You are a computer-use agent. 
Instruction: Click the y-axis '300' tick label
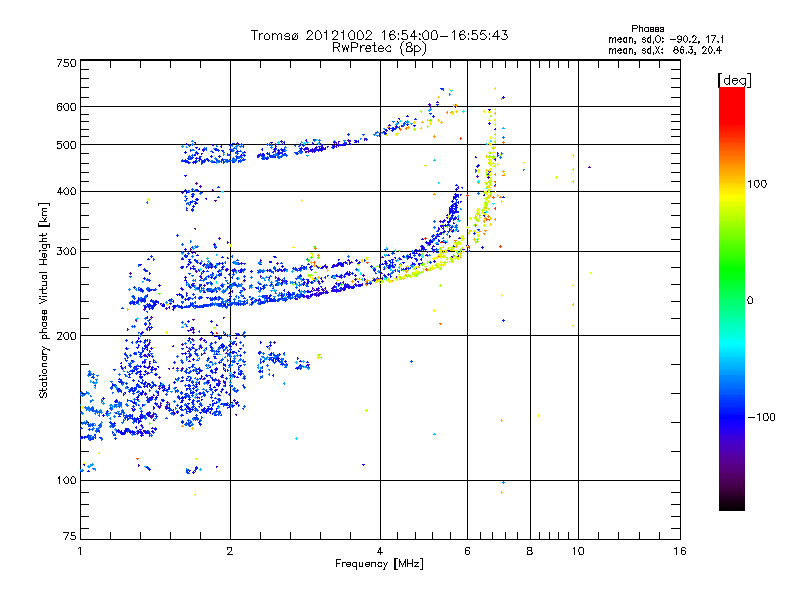tap(66, 252)
